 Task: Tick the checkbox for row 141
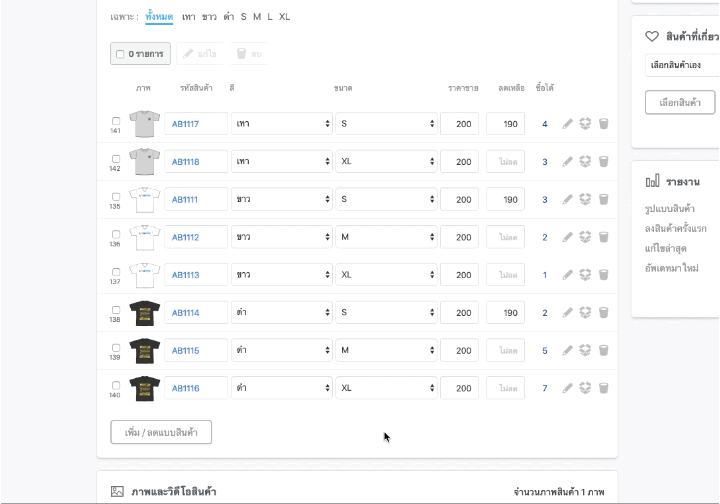(x=116, y=121)
